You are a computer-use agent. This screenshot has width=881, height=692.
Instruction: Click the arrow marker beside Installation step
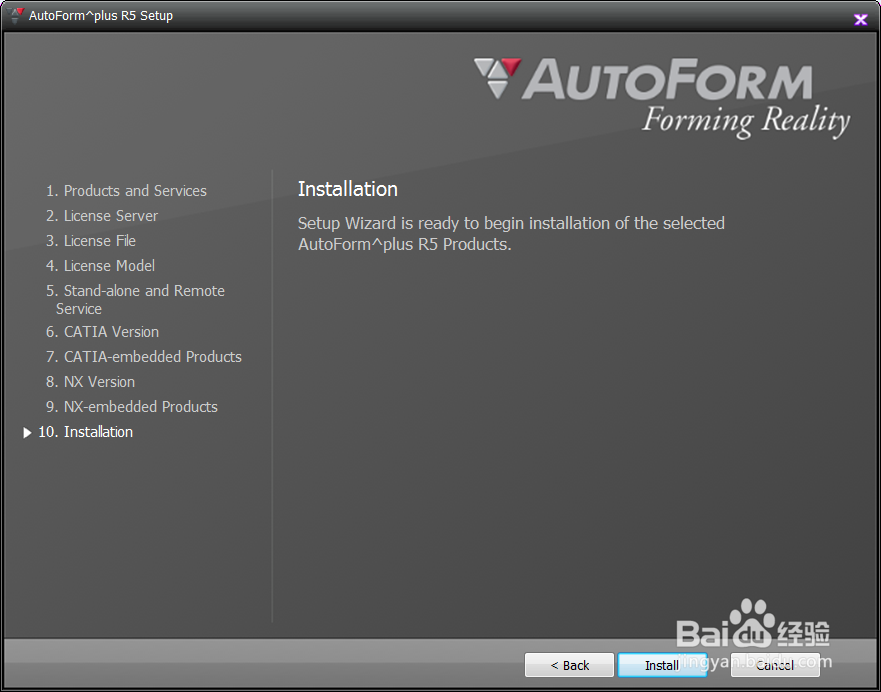click(x=27, y=432)
